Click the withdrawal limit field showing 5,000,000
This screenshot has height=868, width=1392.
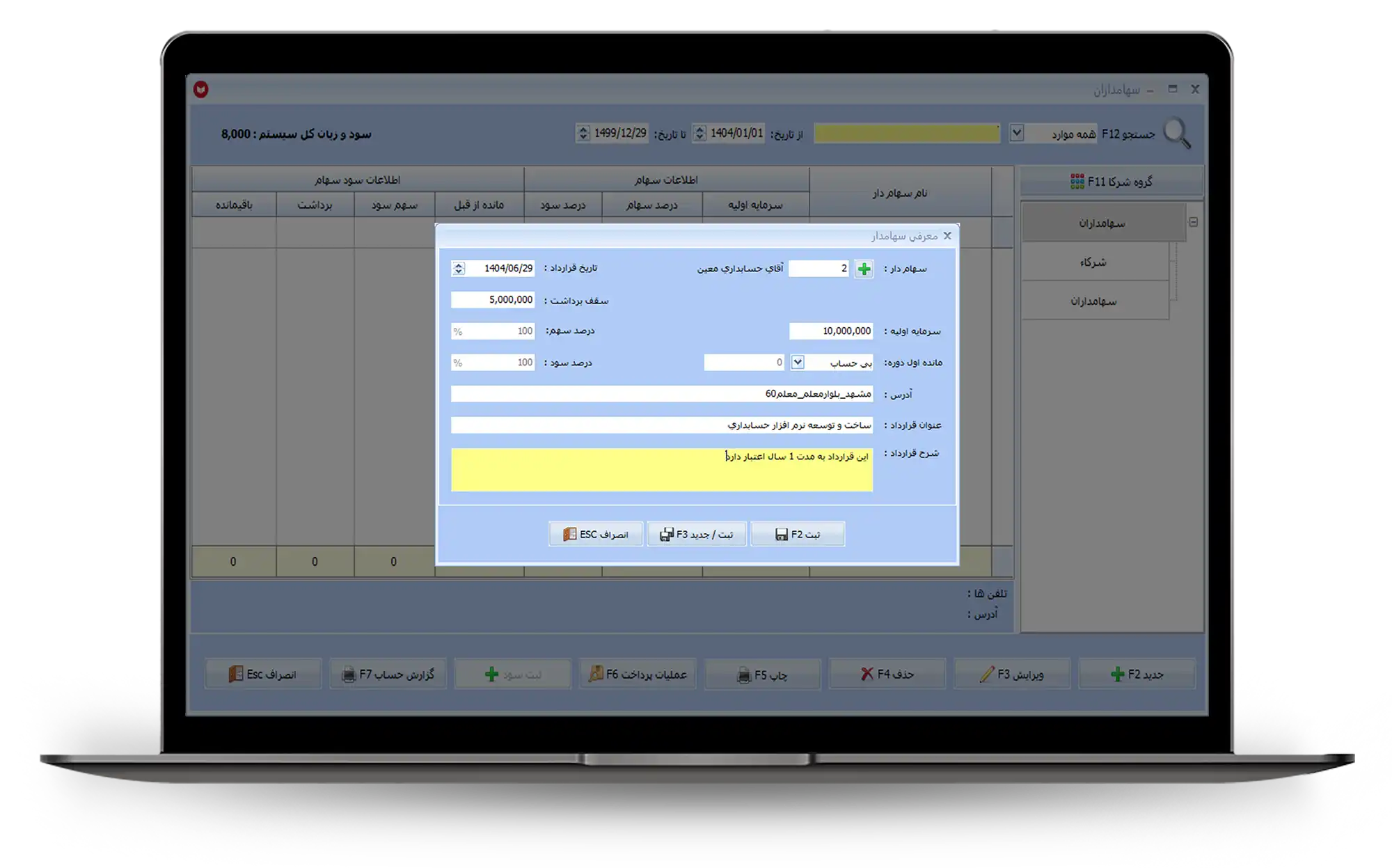[493, 300]
